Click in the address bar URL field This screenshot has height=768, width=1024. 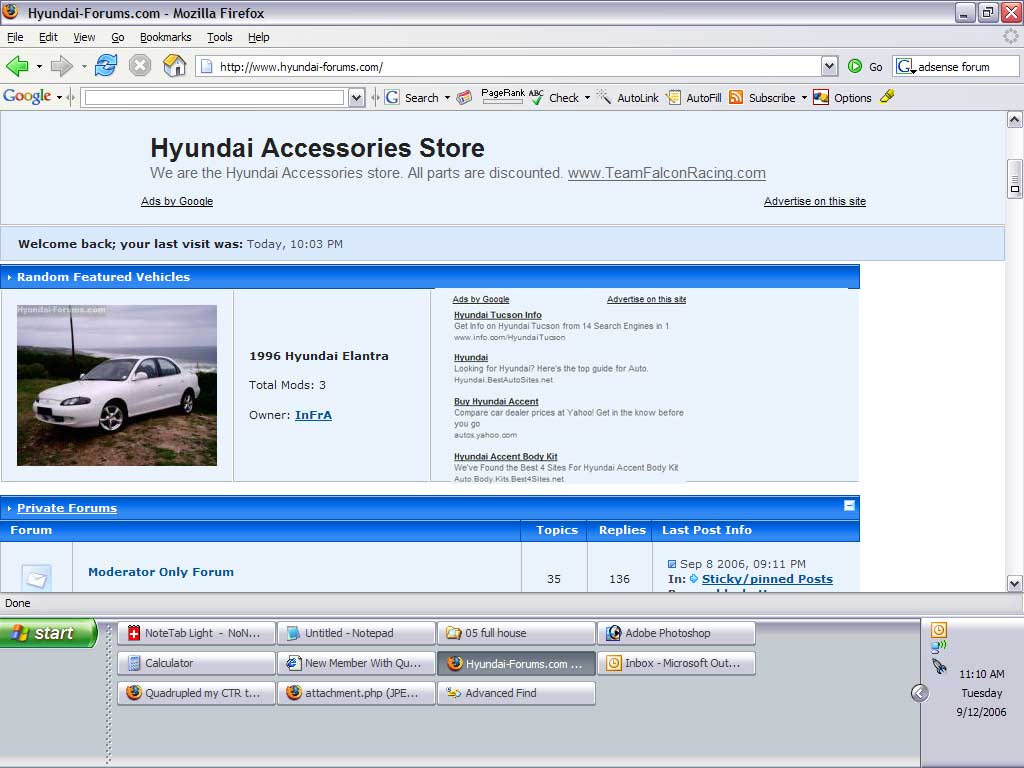click(509, 67)
